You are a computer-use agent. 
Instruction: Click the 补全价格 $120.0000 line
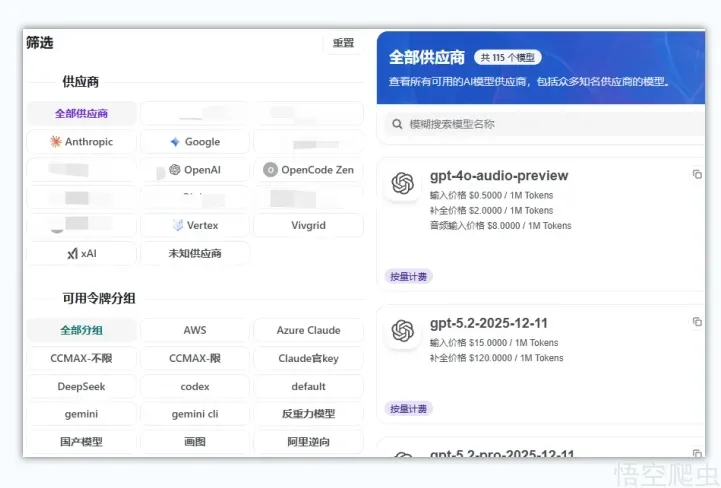497,358
